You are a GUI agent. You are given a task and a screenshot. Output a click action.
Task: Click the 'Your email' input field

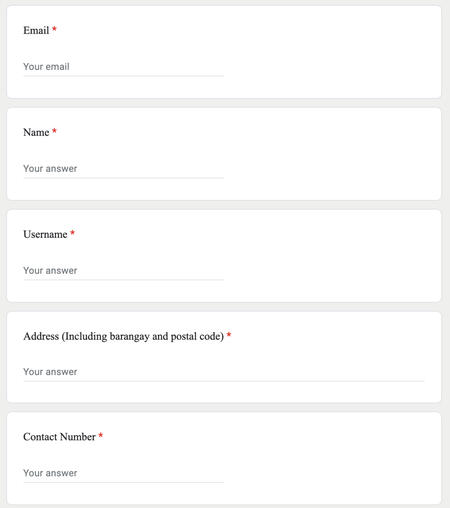(x=123, y=67)
